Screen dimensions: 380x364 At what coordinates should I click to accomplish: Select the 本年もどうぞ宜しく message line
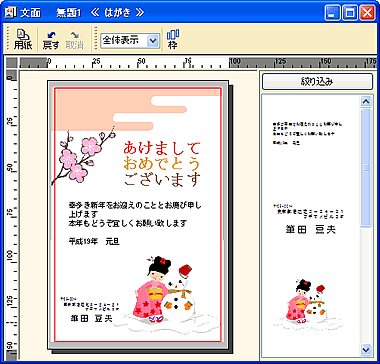point(127,223)
